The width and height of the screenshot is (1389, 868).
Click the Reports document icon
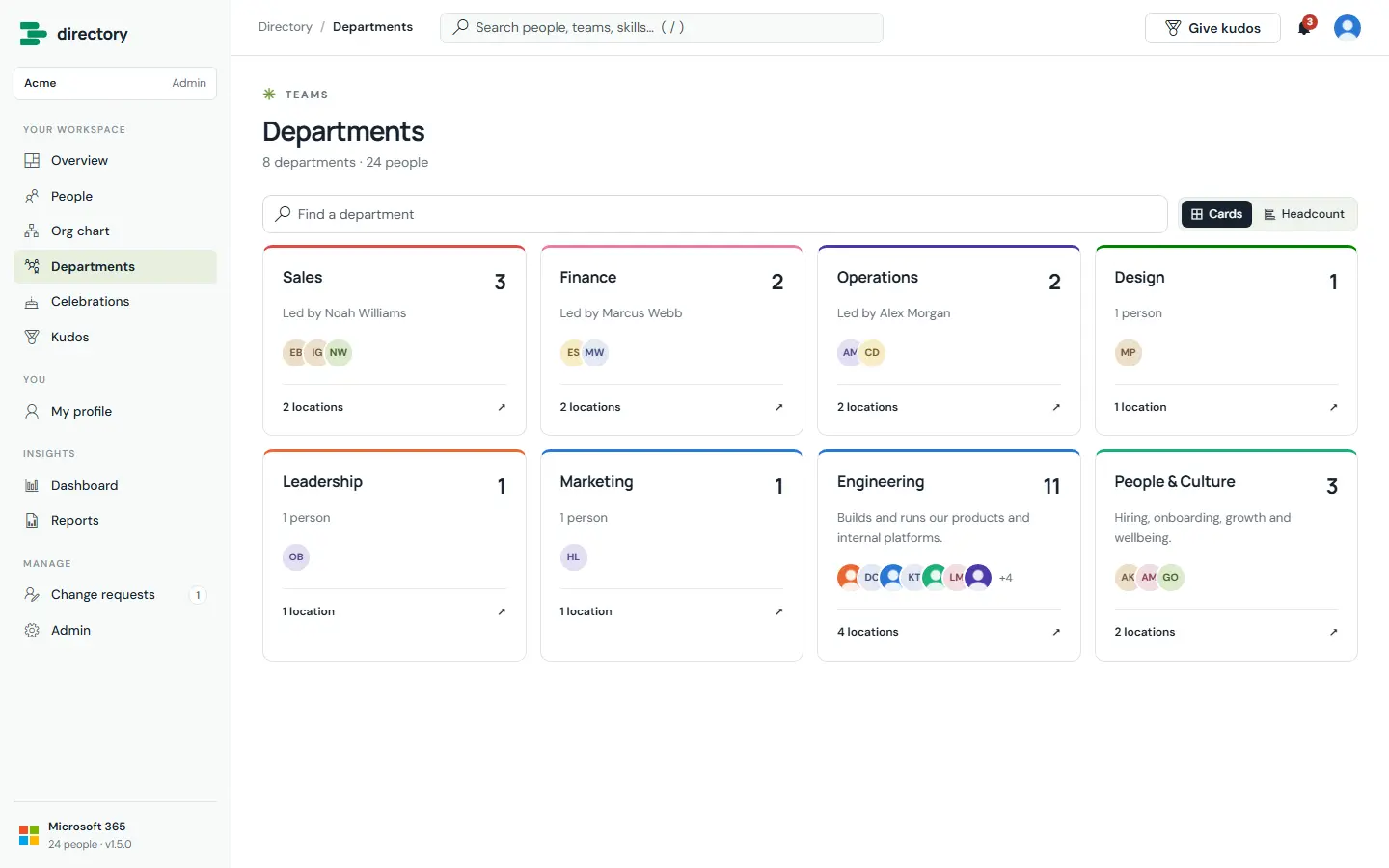point(32,521)
